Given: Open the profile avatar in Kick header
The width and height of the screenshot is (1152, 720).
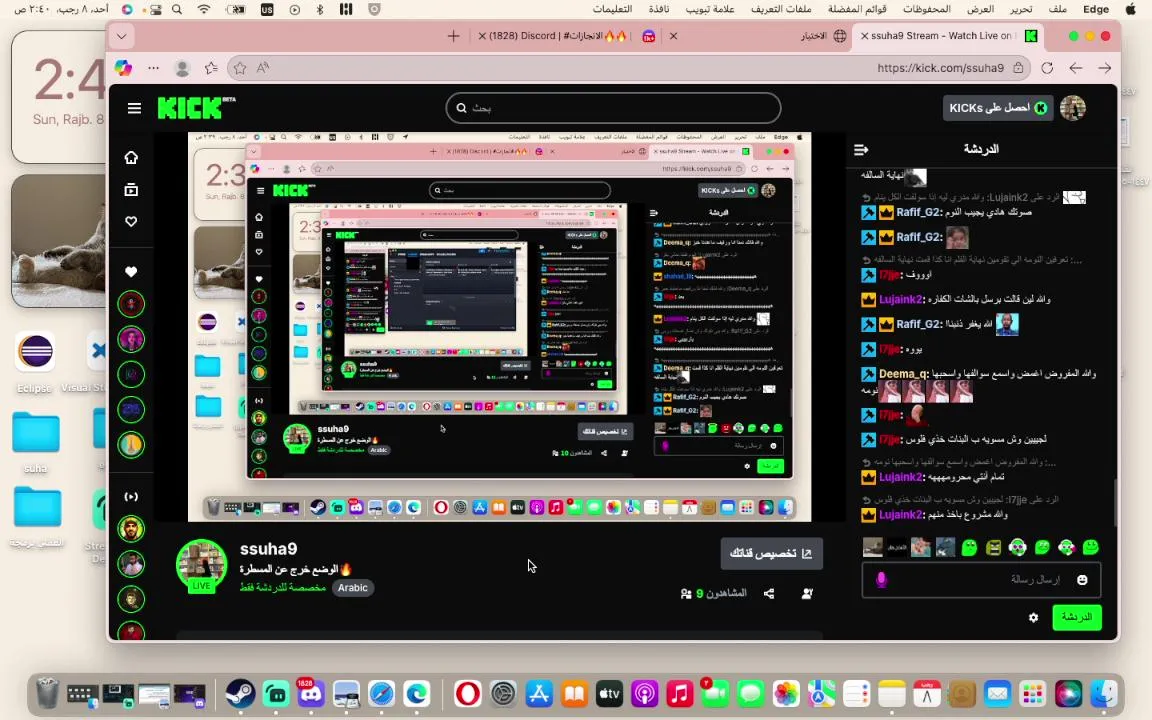Looking at the screenshot, I should tap(1073, 108).
